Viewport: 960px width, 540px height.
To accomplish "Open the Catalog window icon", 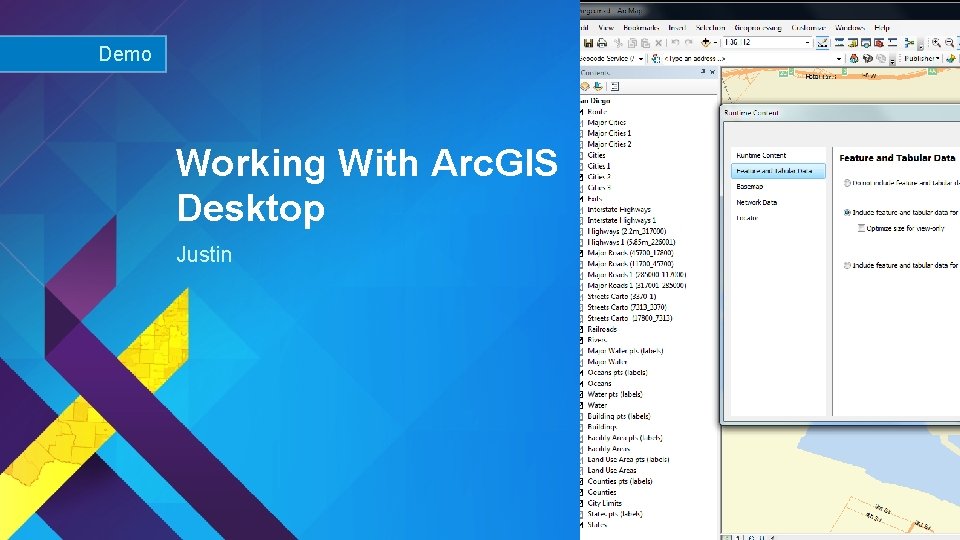I will click(852, 43).
